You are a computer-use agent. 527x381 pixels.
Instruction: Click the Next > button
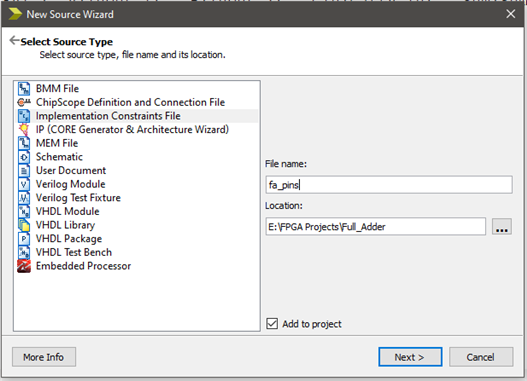point(410,357)
